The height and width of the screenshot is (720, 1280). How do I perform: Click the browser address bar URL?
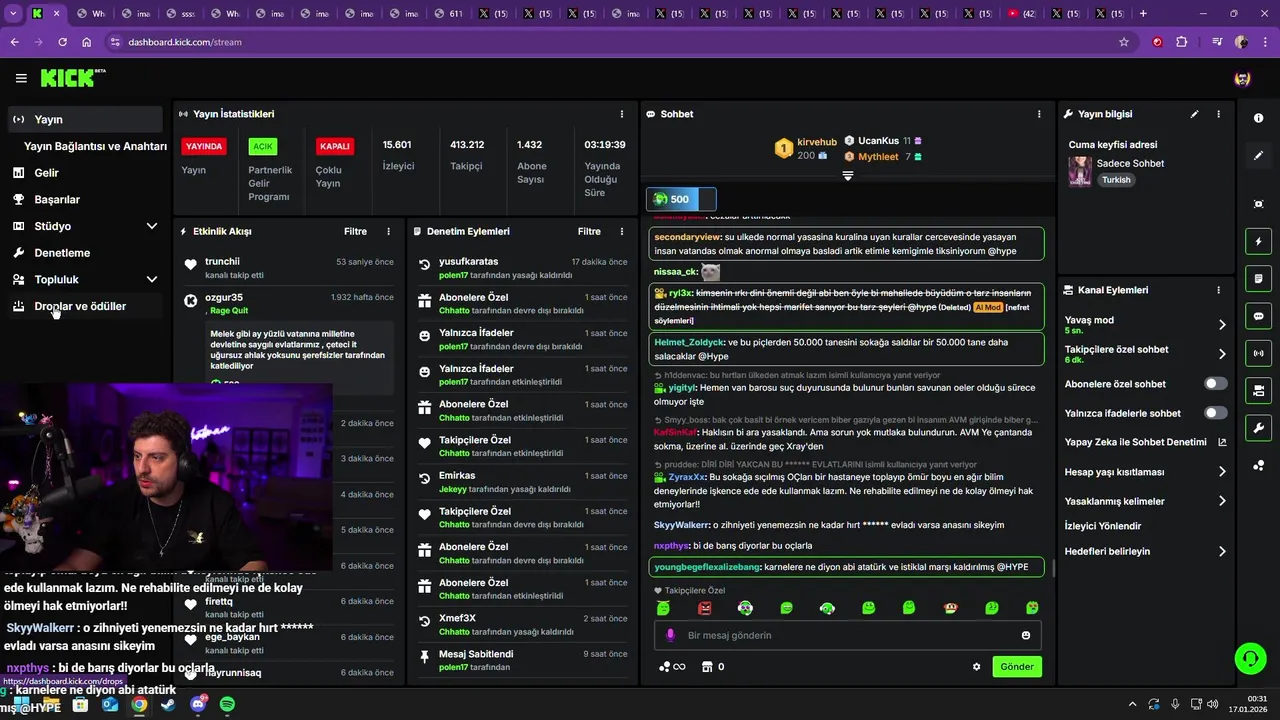coord(185,42)
